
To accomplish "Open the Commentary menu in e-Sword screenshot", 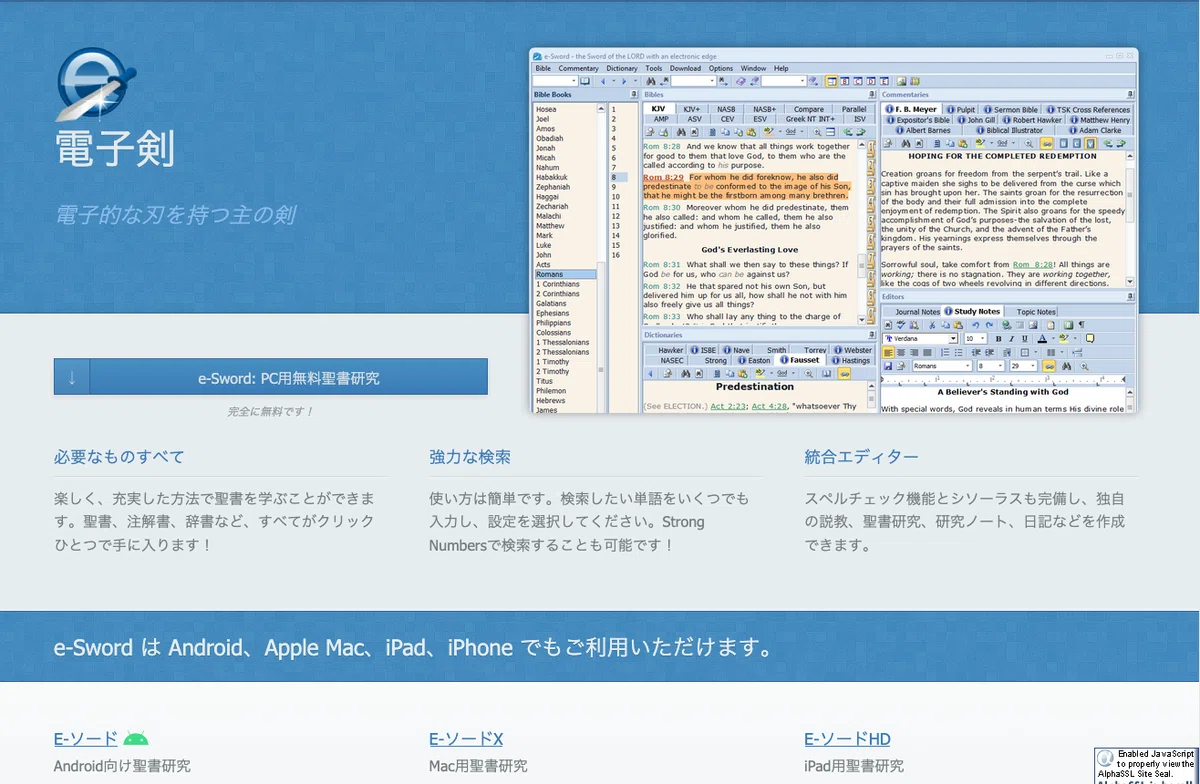I will [579, 68].
